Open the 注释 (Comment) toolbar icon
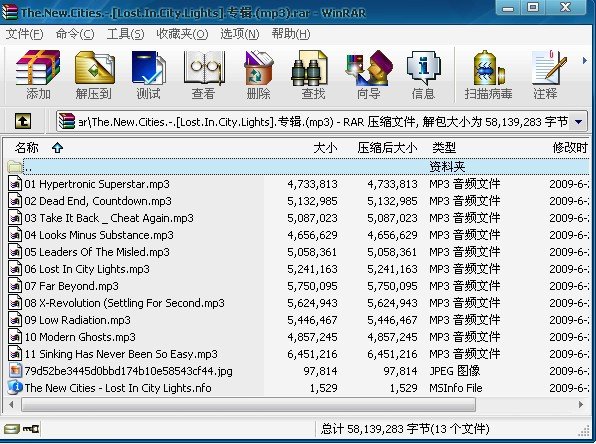The height and width of the screenshot is (444, 596). pyautogui.click(x=547, y=75)
